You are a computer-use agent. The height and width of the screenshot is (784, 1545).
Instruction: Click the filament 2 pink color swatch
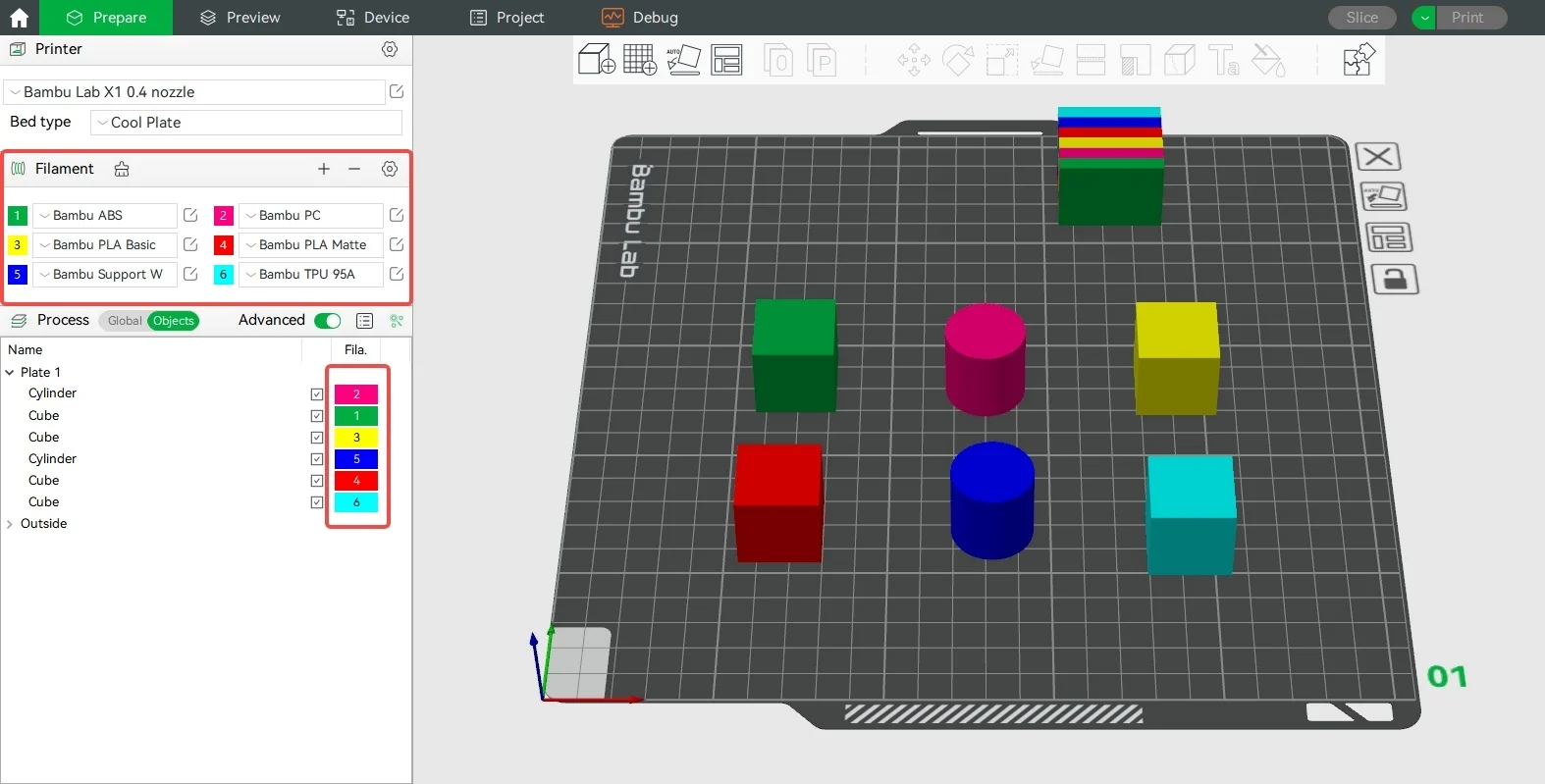(223, 216)
